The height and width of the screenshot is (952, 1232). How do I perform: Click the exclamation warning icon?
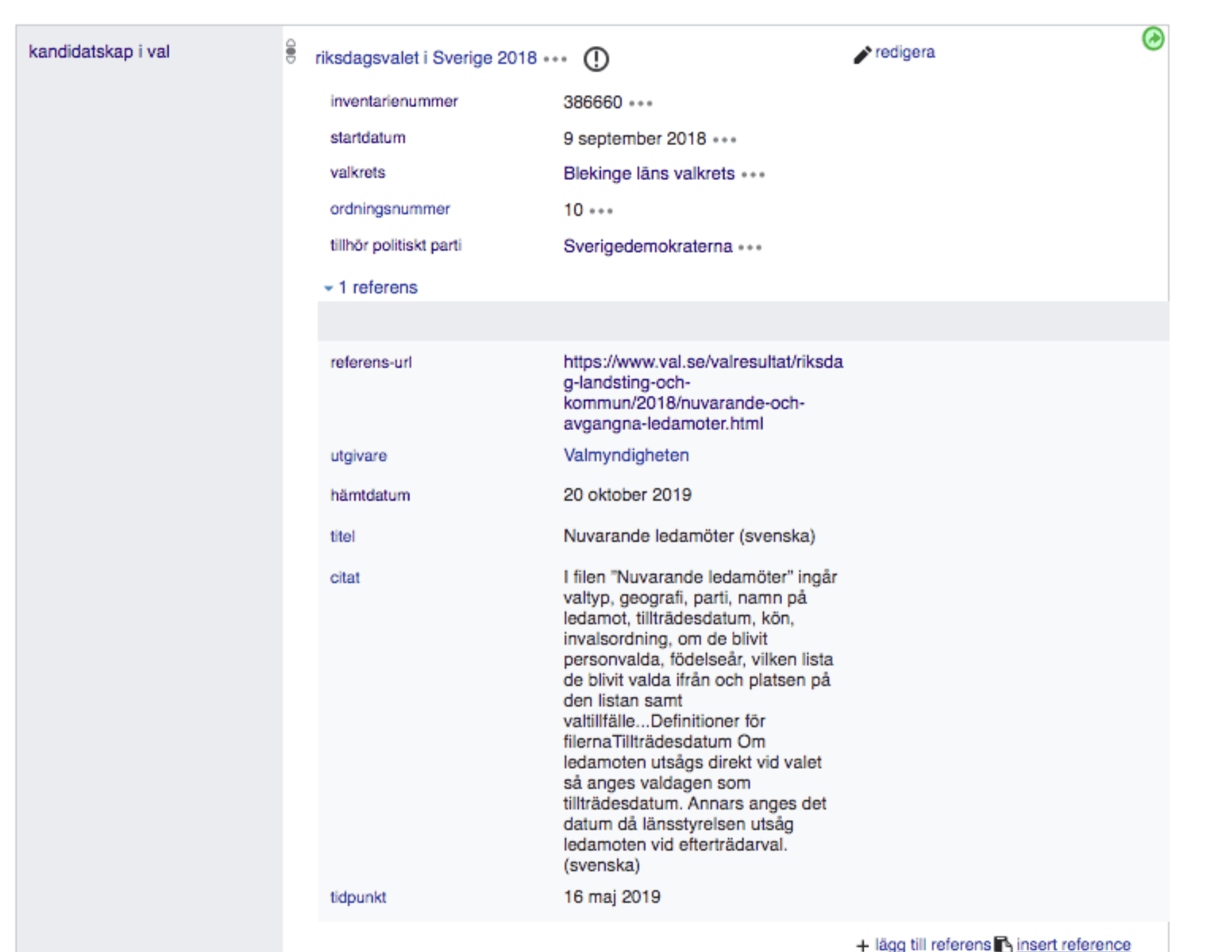(x=596, y=59)
